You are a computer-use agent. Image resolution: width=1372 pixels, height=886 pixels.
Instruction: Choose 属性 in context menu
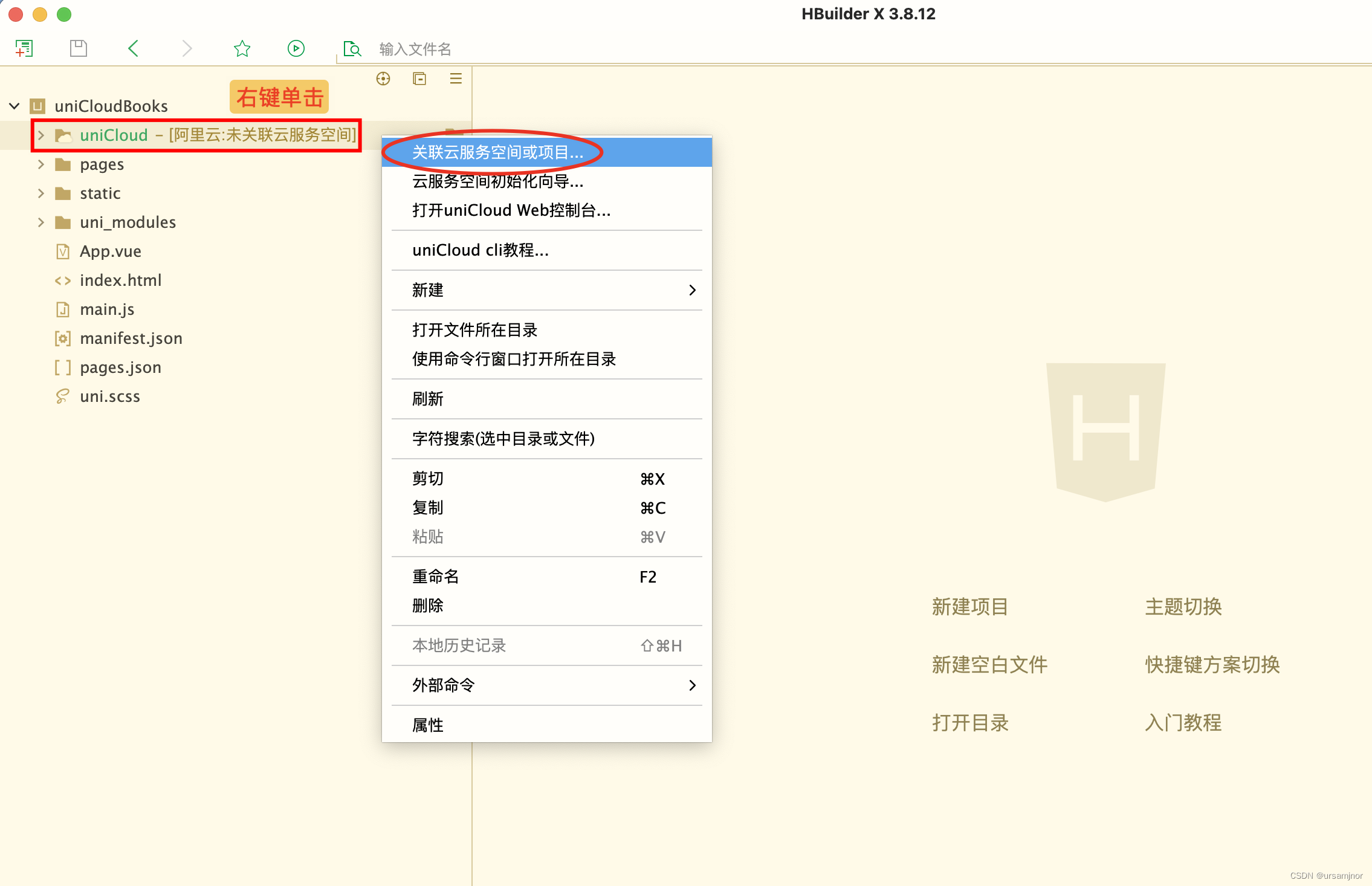547,725
